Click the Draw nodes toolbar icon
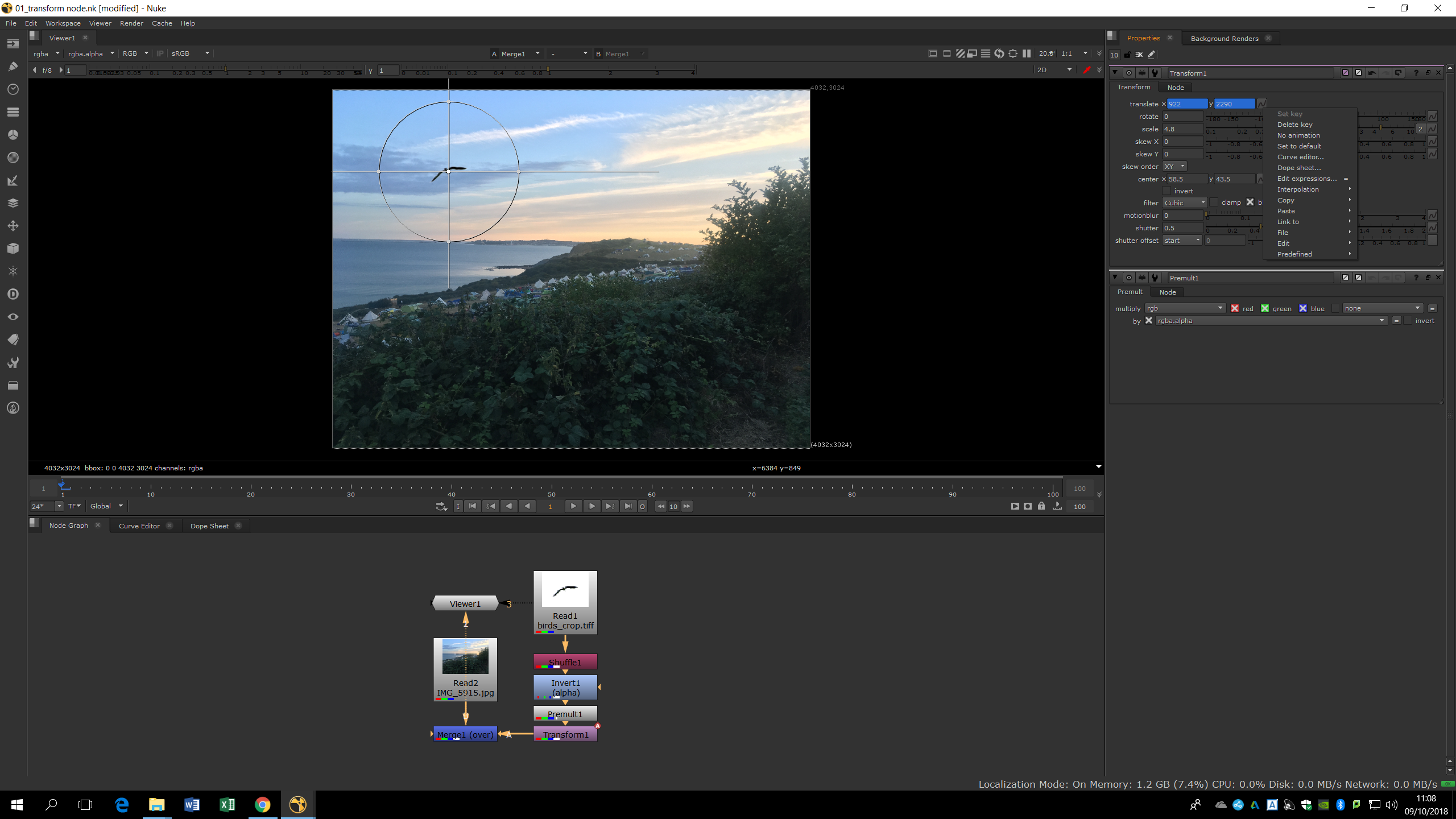 (x=13, y=67)
